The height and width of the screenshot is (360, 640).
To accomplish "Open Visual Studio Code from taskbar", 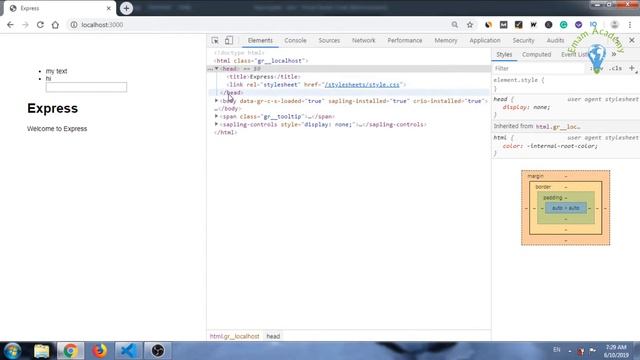I will pos(128,351).
